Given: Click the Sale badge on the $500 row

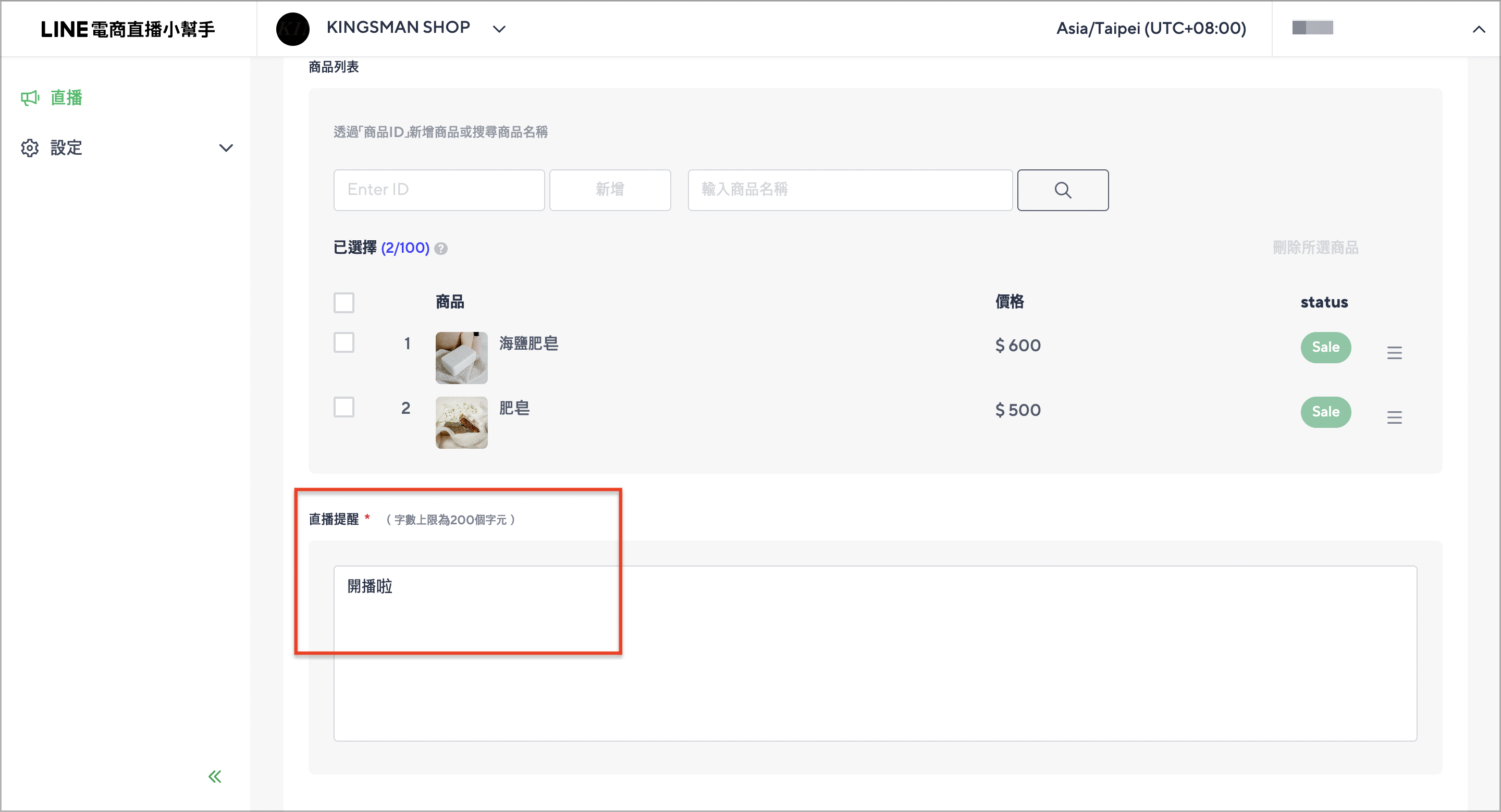Looking at the screenshot, I should [1325, 412].
